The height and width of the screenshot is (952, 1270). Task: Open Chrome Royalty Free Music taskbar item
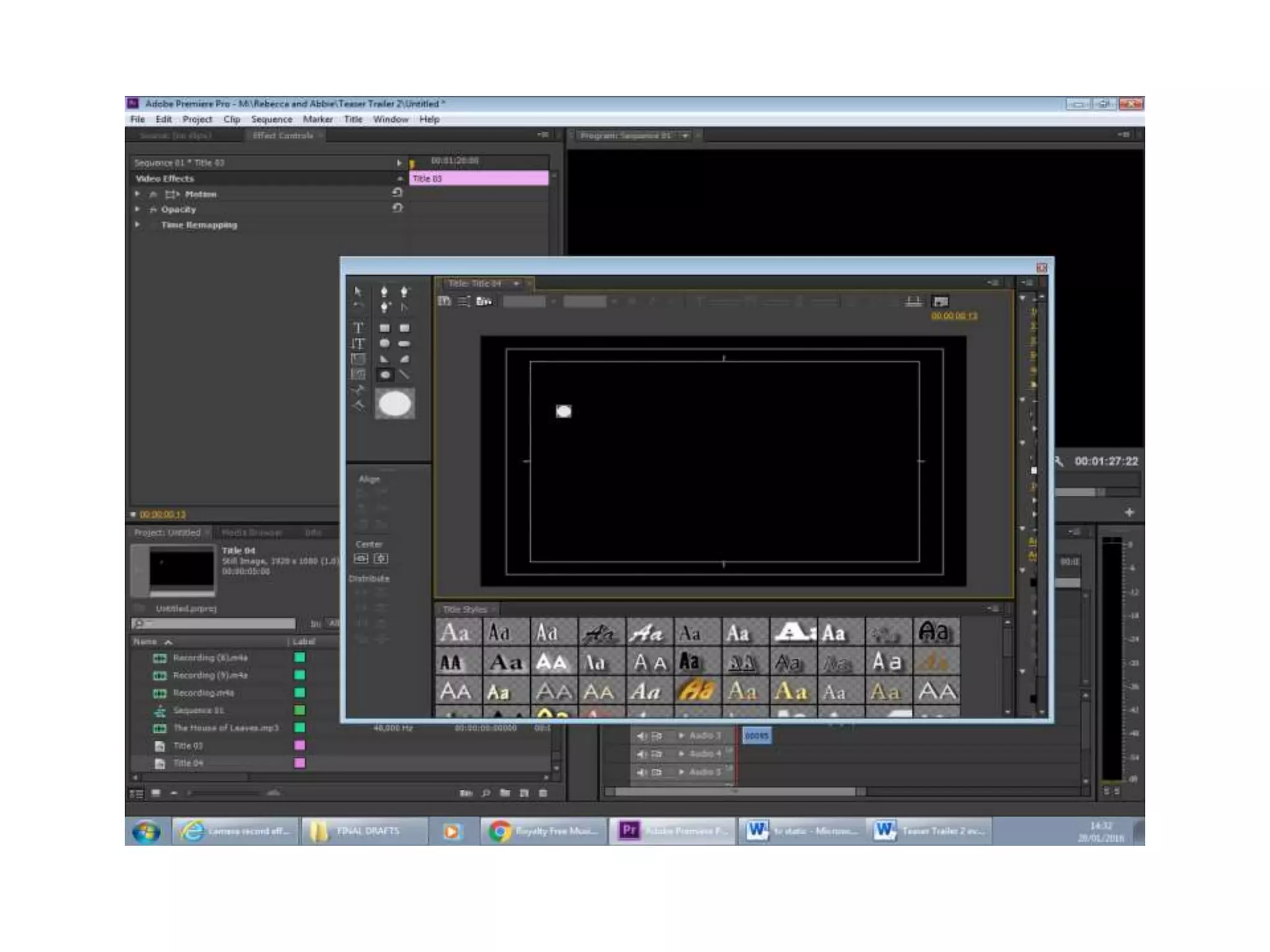click(544, 831)
